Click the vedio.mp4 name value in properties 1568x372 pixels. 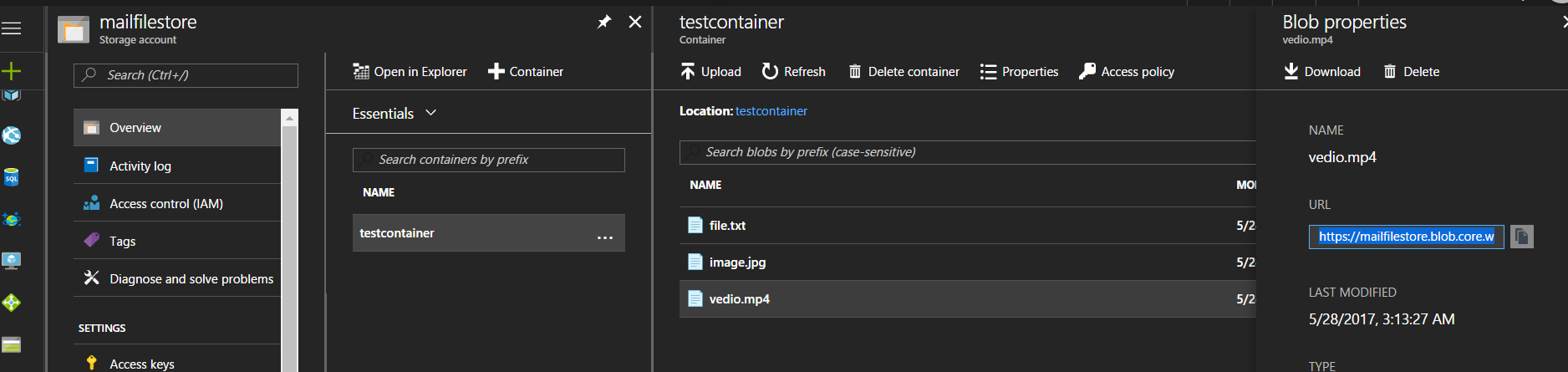1342,157
